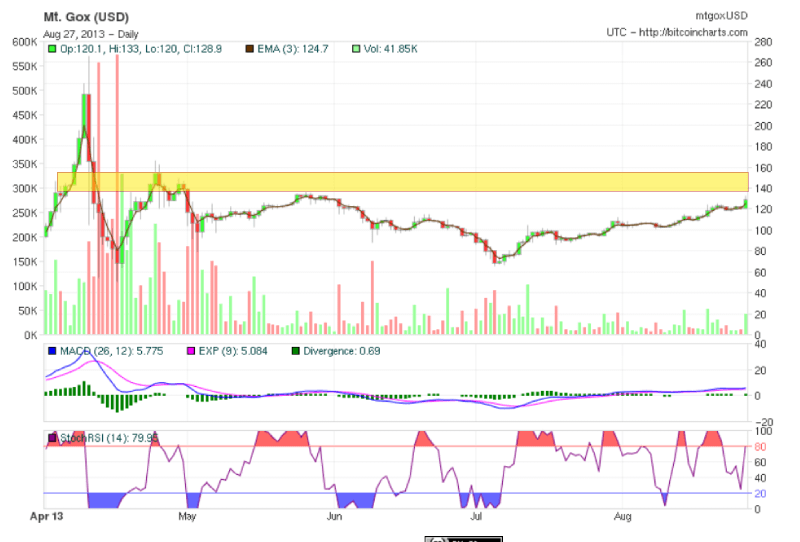Click the '100' price axis label

pos(763,231)
